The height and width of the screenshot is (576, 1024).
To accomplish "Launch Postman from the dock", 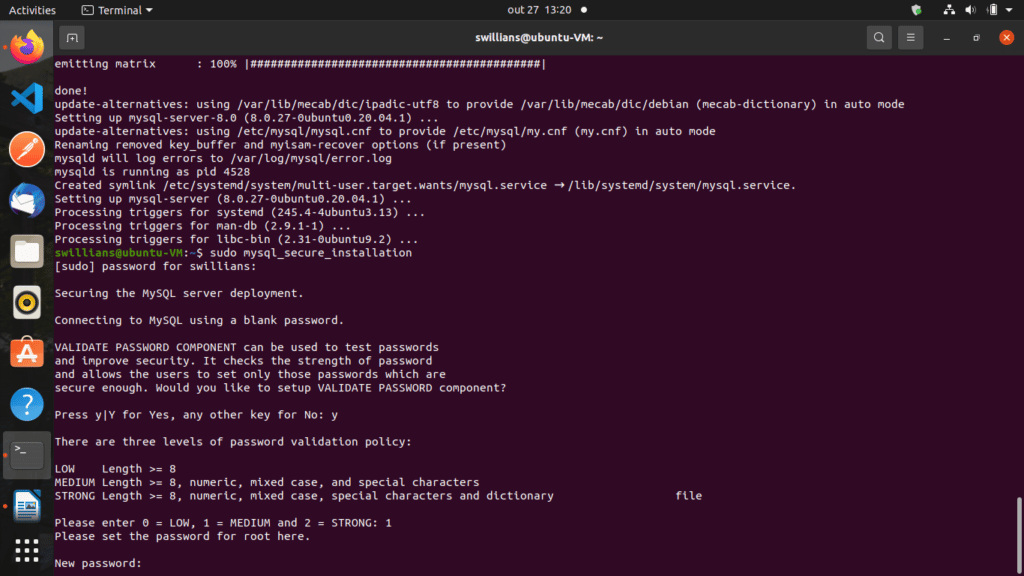I will click(x=27, y=149).
